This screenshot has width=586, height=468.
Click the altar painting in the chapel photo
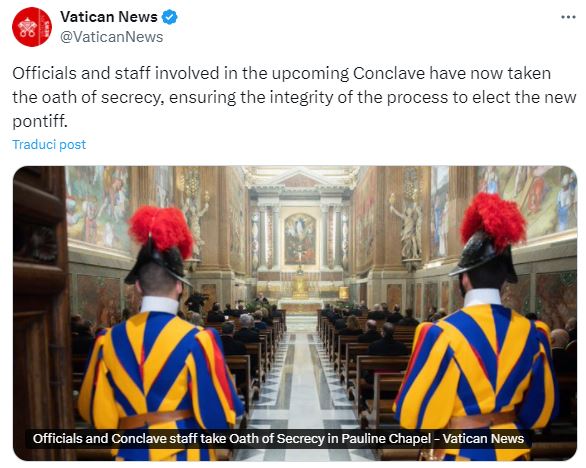point(300,239)
